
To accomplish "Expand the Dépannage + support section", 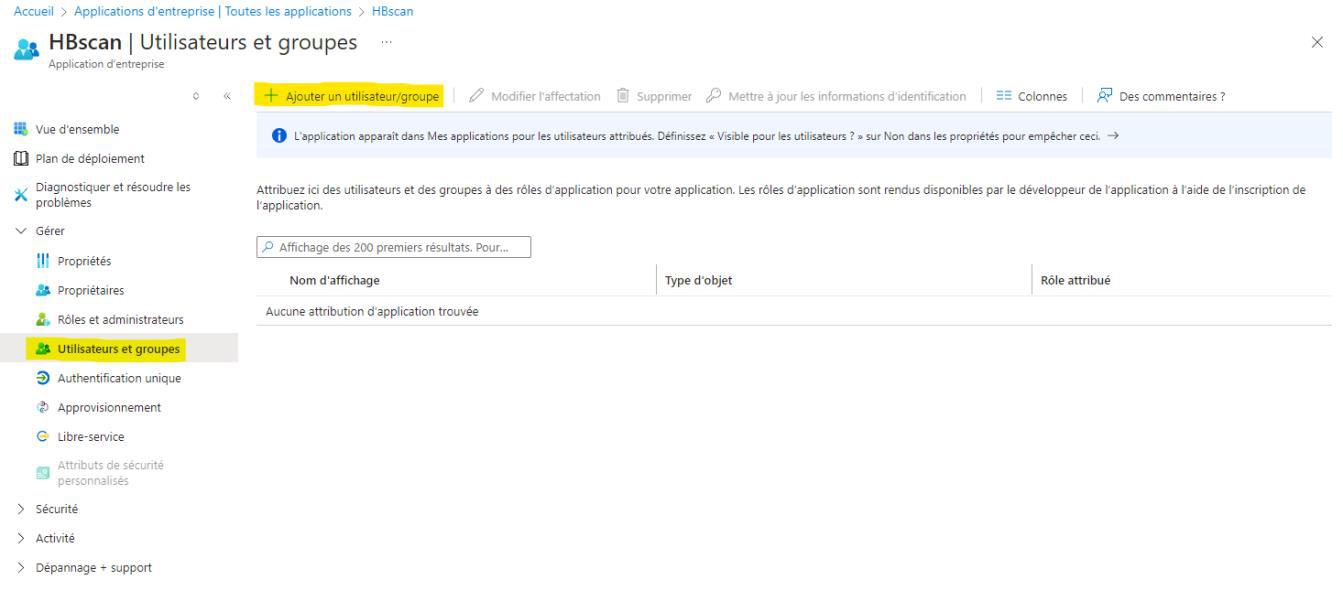I will pyautogui.click(x=21, y=567).
